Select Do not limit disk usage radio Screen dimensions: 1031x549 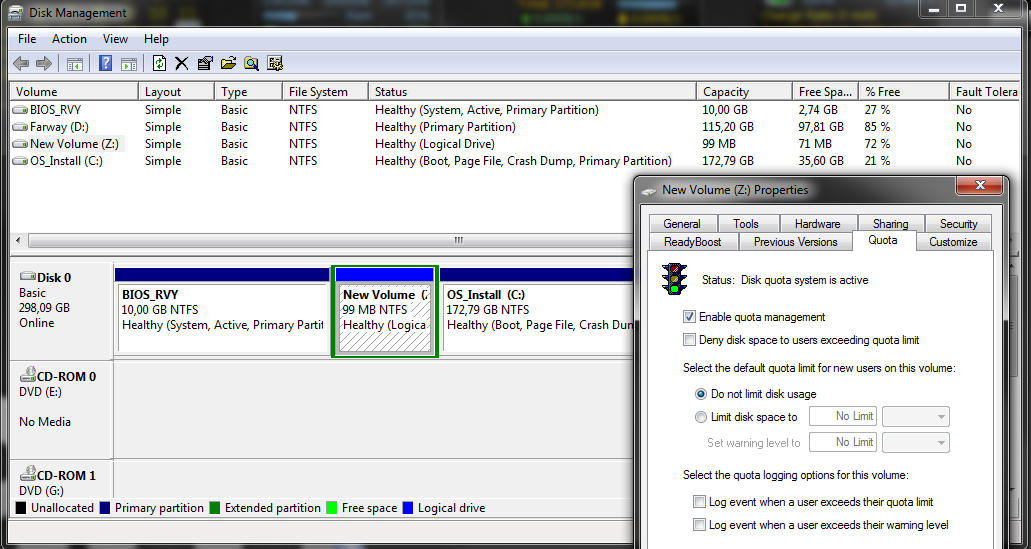(x=701, y=394)
